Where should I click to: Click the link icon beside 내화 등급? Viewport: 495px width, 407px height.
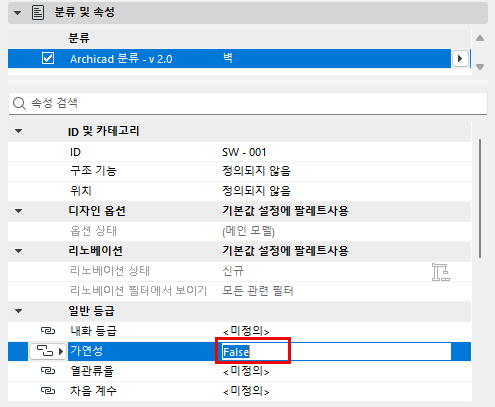(48, 331)
